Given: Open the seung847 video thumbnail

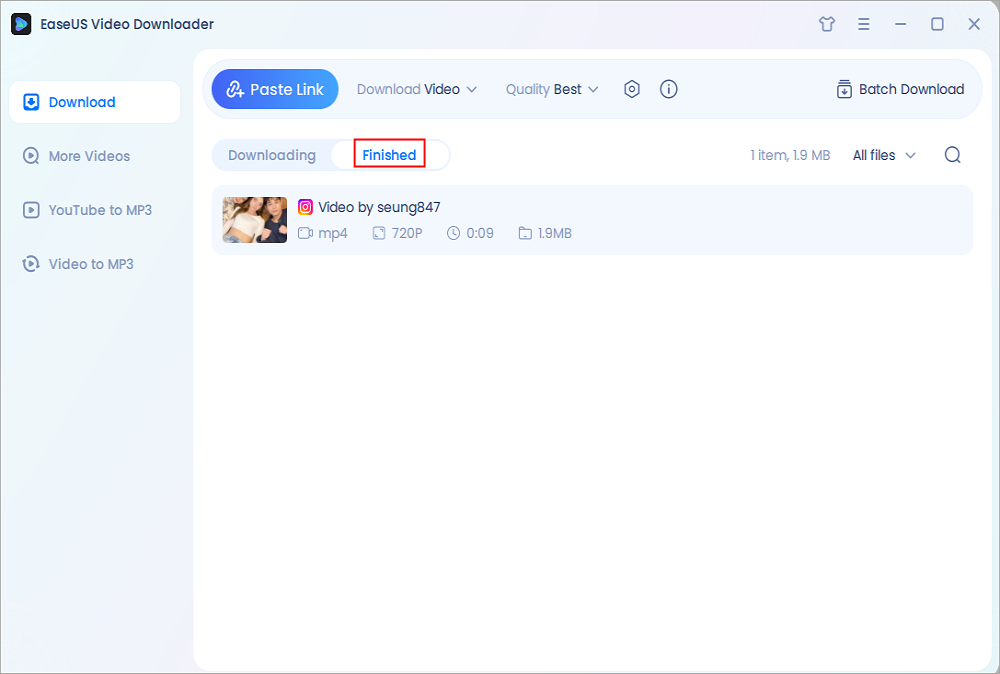Looking at the screenshot, I should point(254,220).
